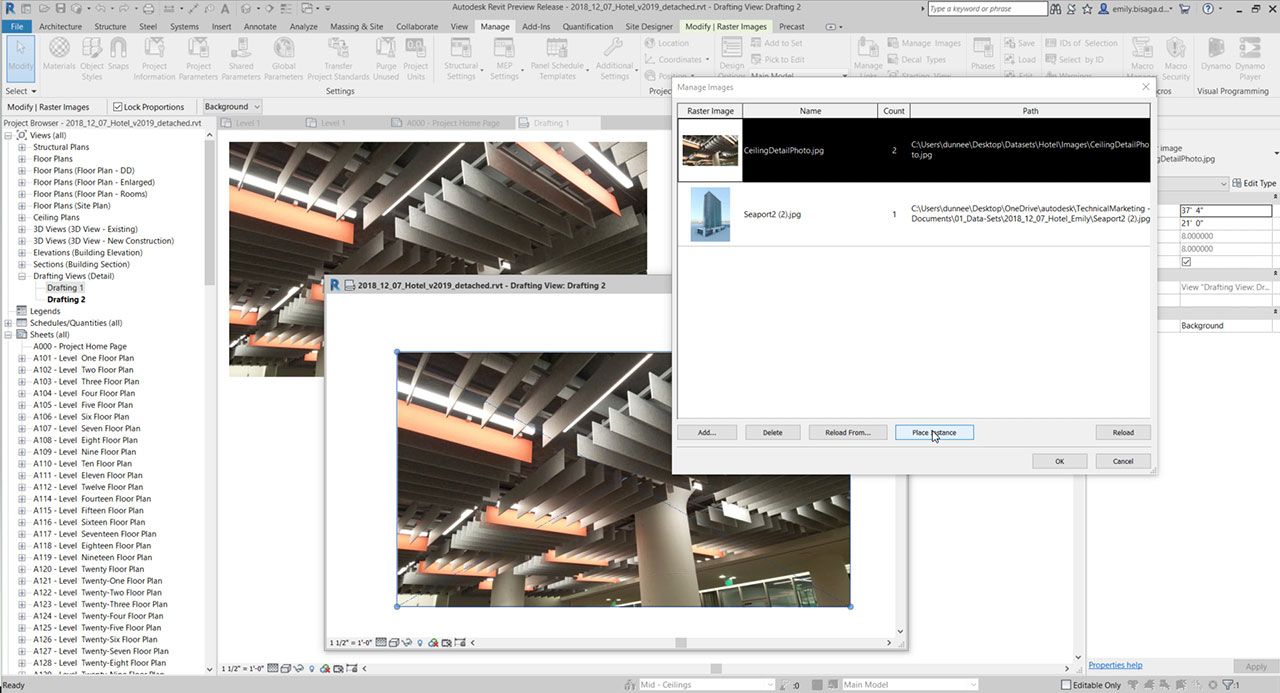Open the Mid - Ceilings workset dropdown
1280x693 pixels.
[707, 685]
